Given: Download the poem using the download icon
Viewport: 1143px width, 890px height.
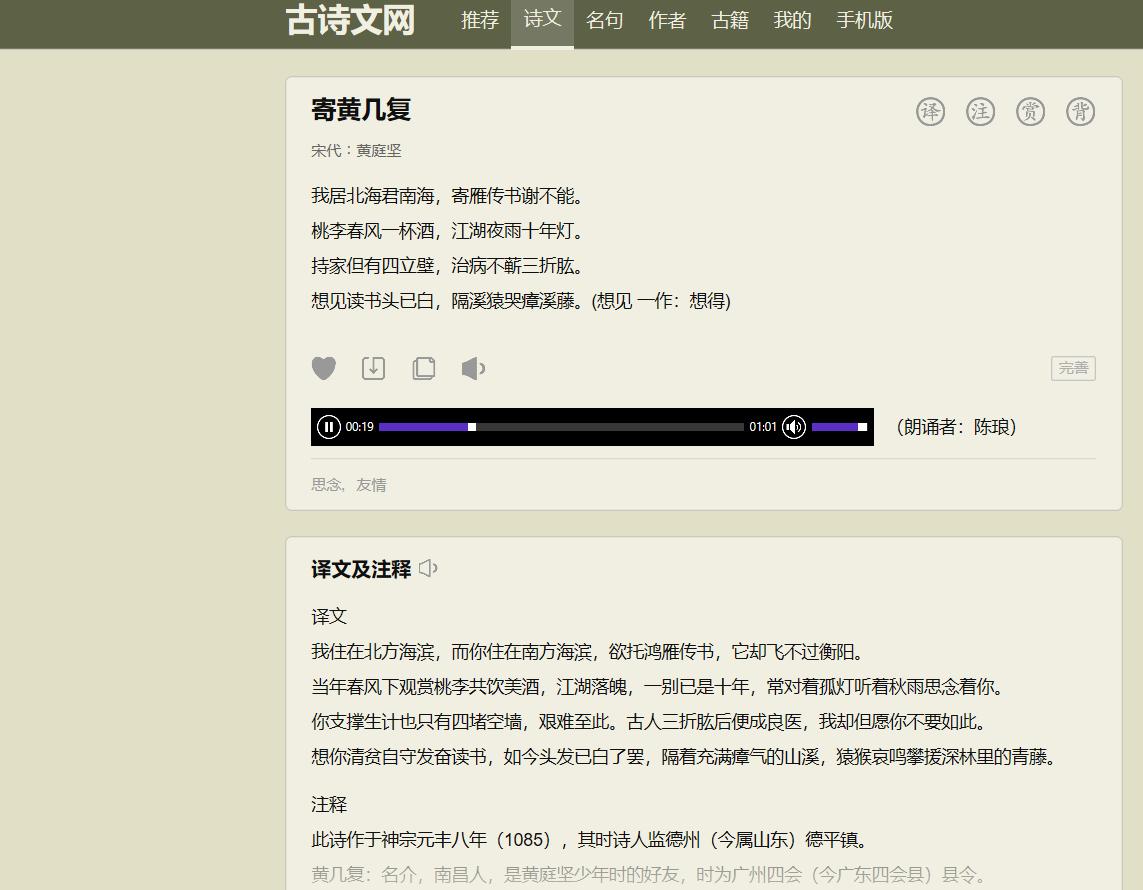Looking at the screenshot, I should tap(373, 368).
